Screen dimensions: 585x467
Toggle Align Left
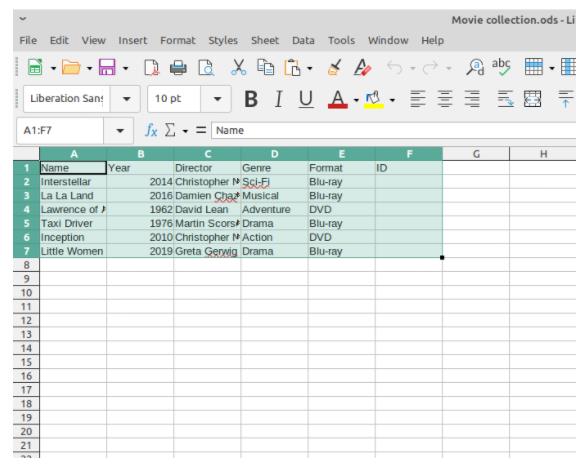coord(418,99)
